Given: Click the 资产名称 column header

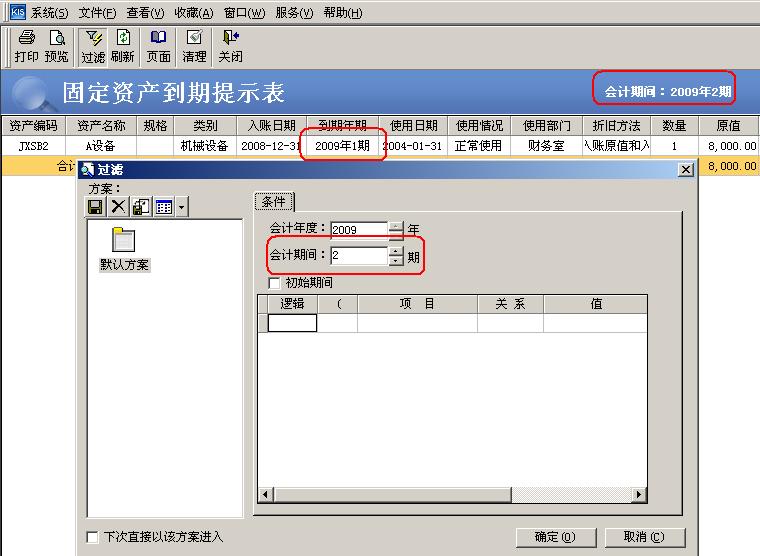Looking at the screenshot, I should coord(101,126).
